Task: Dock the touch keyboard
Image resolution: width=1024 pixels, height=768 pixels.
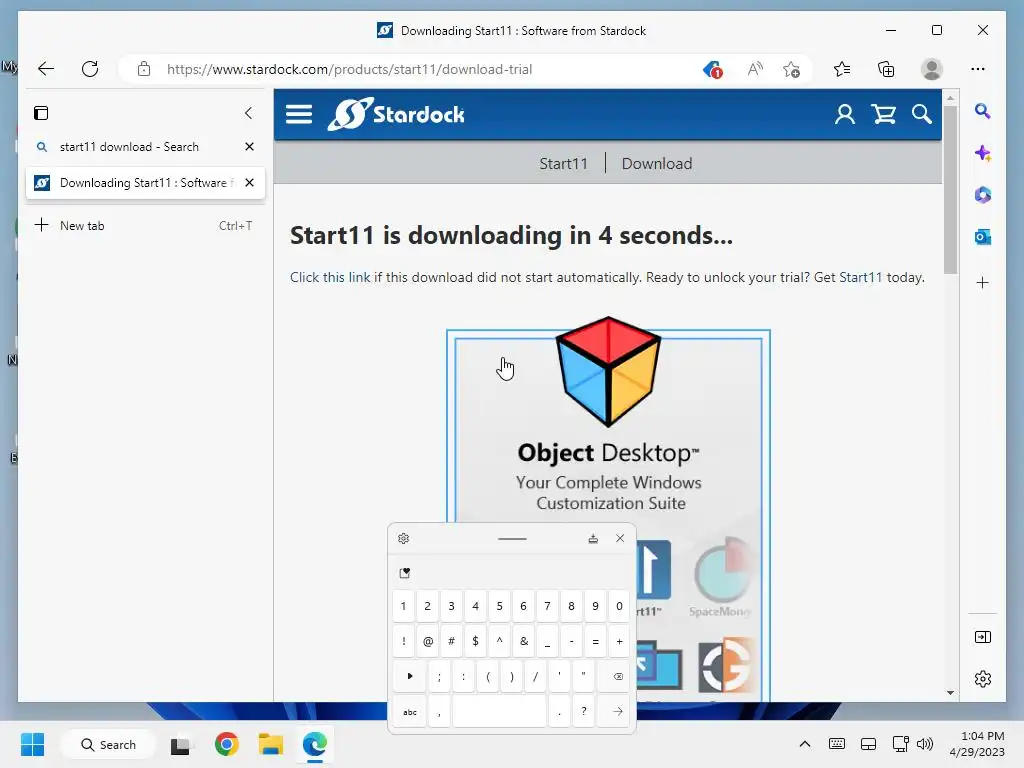Action: [593, 539]
